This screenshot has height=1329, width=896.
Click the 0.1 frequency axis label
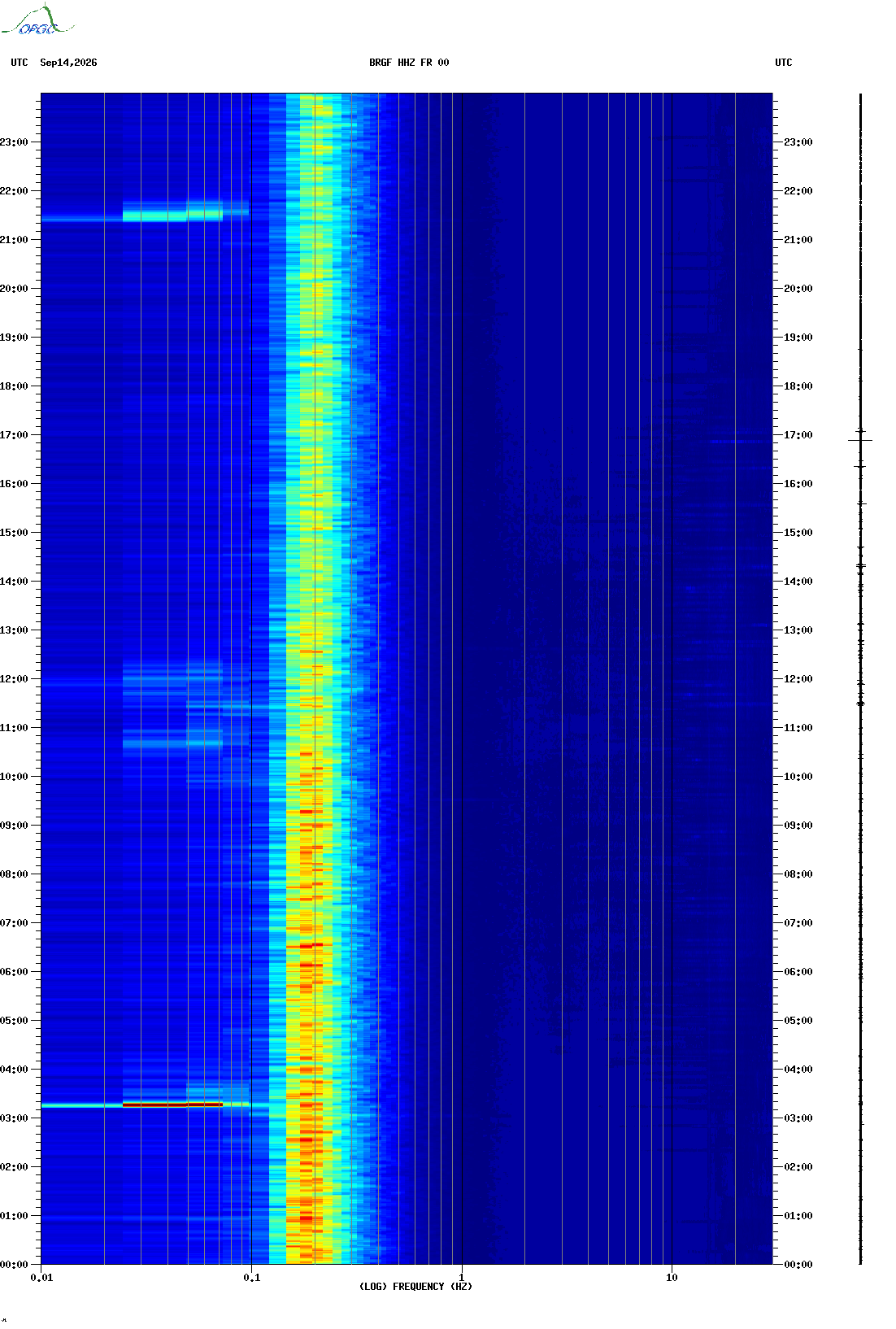[252, 1278]
